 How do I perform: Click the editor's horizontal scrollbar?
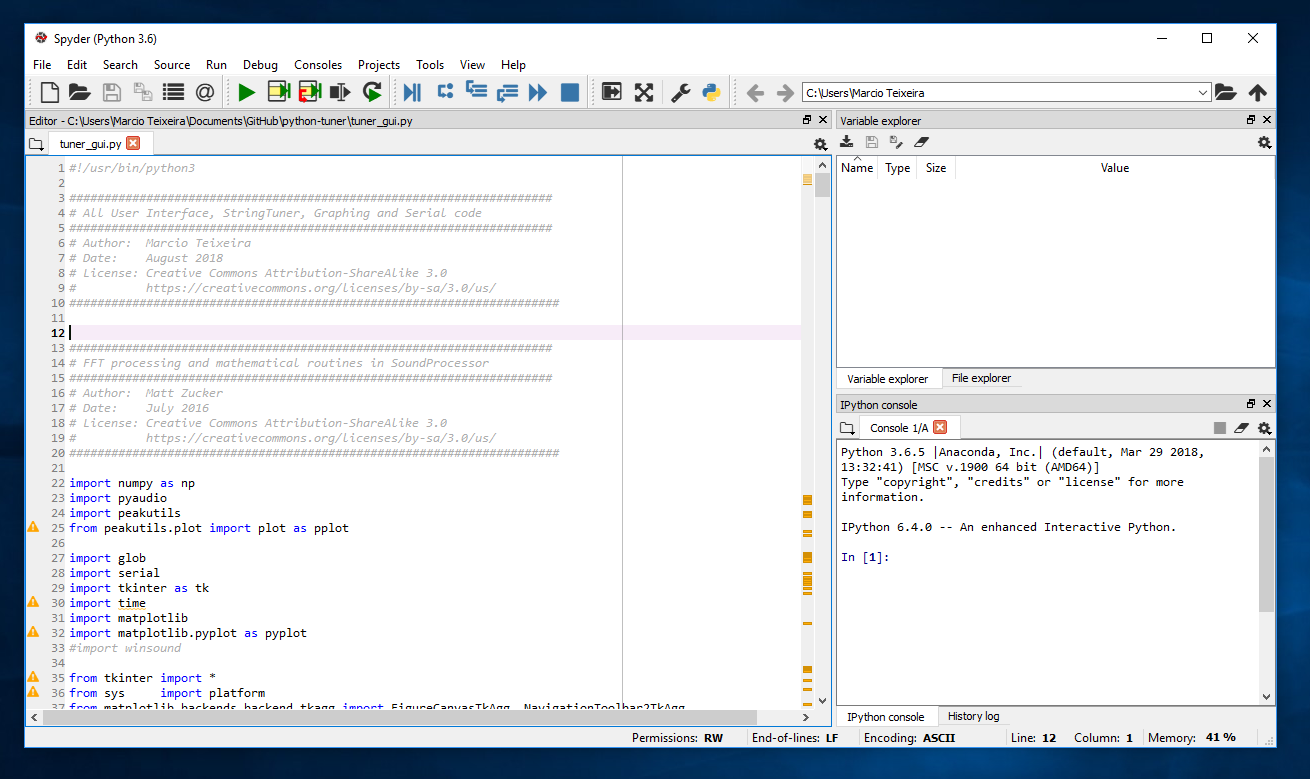point(400,717)
